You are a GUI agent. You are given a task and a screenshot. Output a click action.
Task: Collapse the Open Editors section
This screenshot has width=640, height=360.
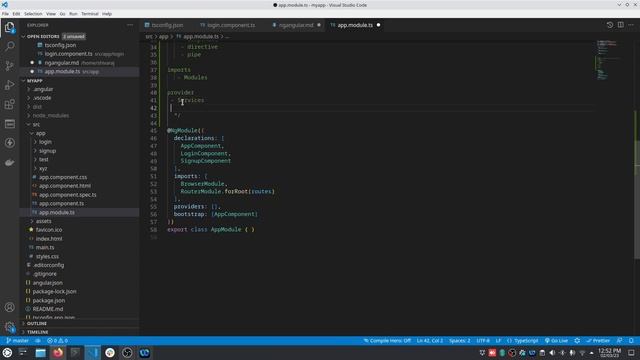click(80, 36)
